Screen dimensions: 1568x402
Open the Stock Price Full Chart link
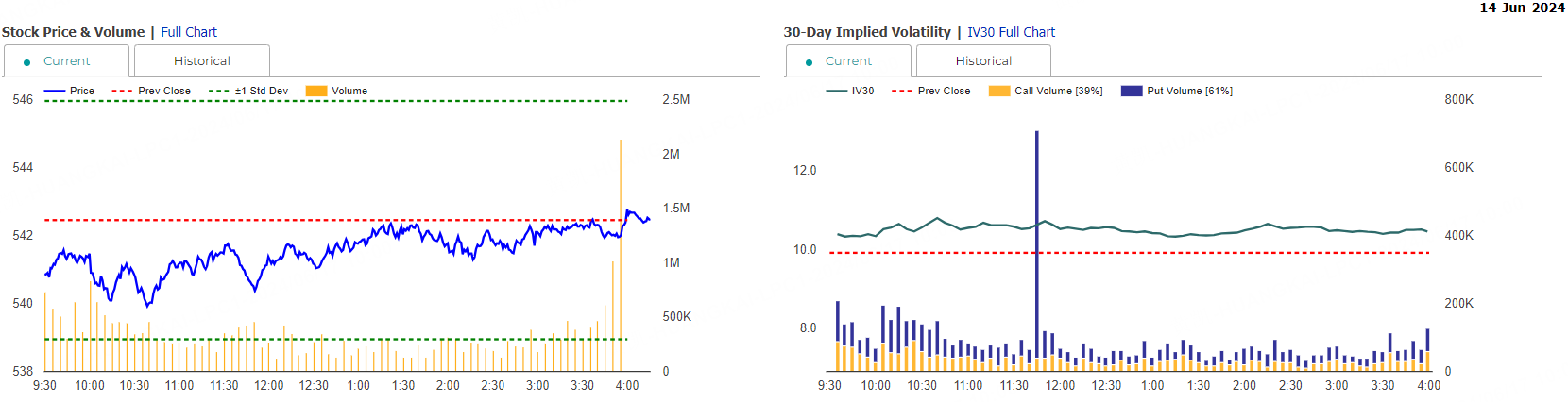pos(188,32)
